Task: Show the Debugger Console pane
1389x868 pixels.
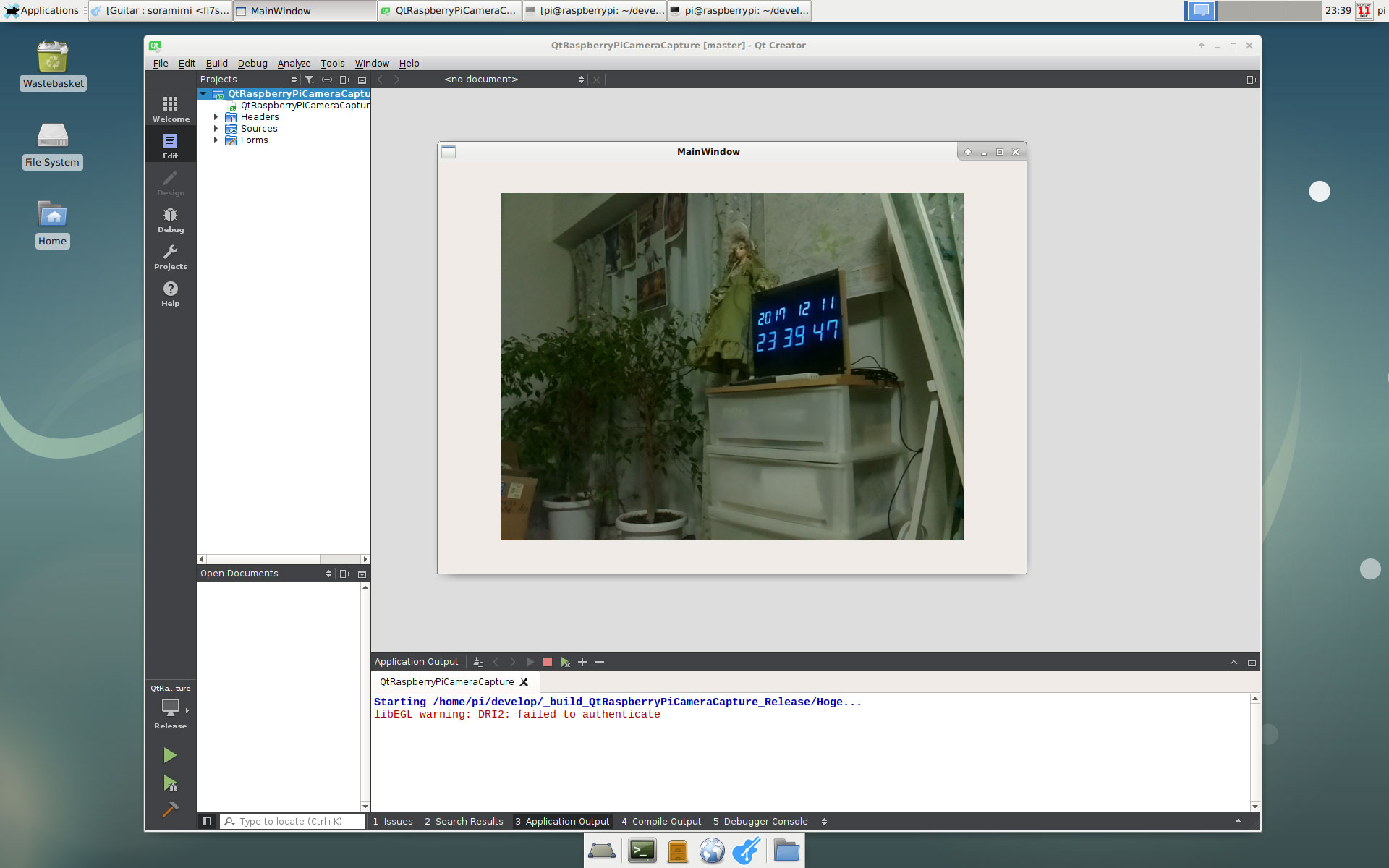Action: point(760,821)
